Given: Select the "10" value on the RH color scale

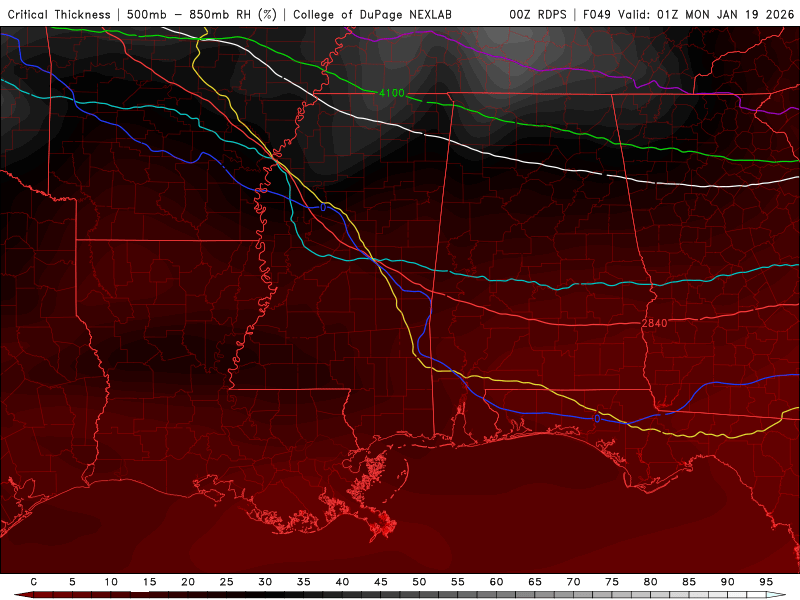Looking at the screenshot, I should click(x=111, y=582).
